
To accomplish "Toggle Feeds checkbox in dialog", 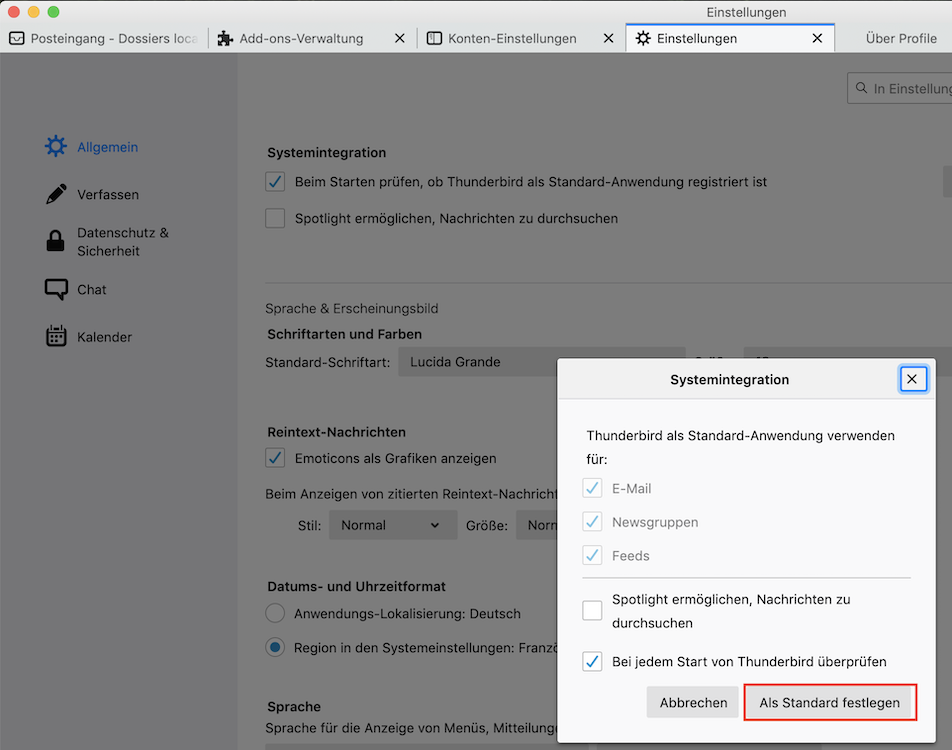I will click(x=592, y=554).
